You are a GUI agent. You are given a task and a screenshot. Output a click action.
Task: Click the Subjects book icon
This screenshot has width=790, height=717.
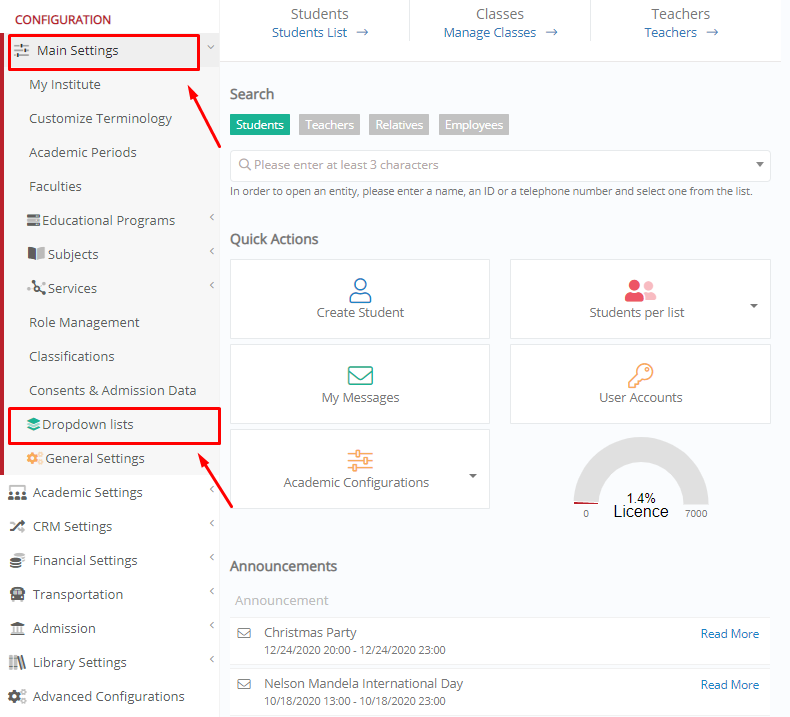tap(36, 253)
